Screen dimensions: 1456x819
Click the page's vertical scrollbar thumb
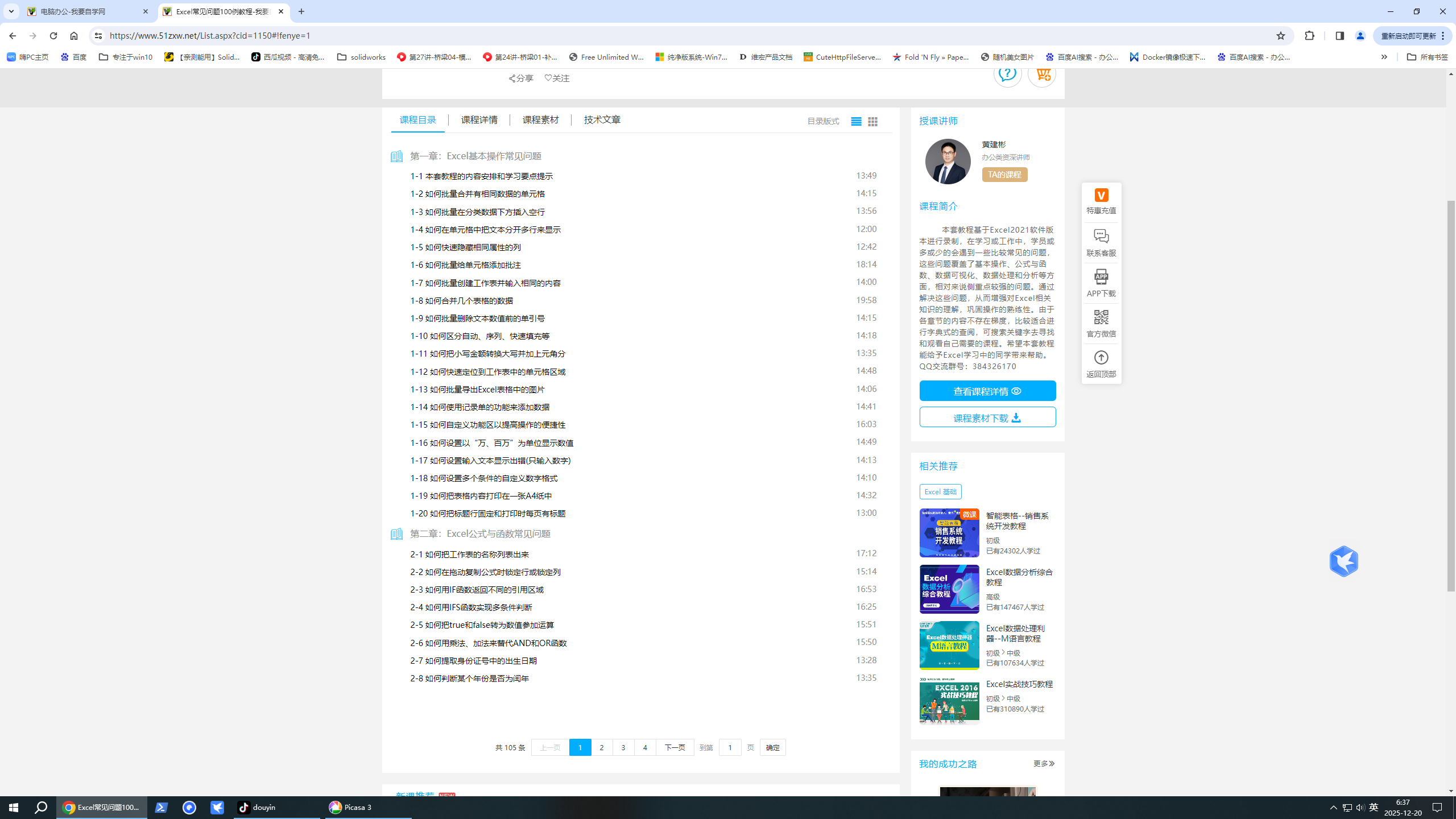coord(1451,395)
